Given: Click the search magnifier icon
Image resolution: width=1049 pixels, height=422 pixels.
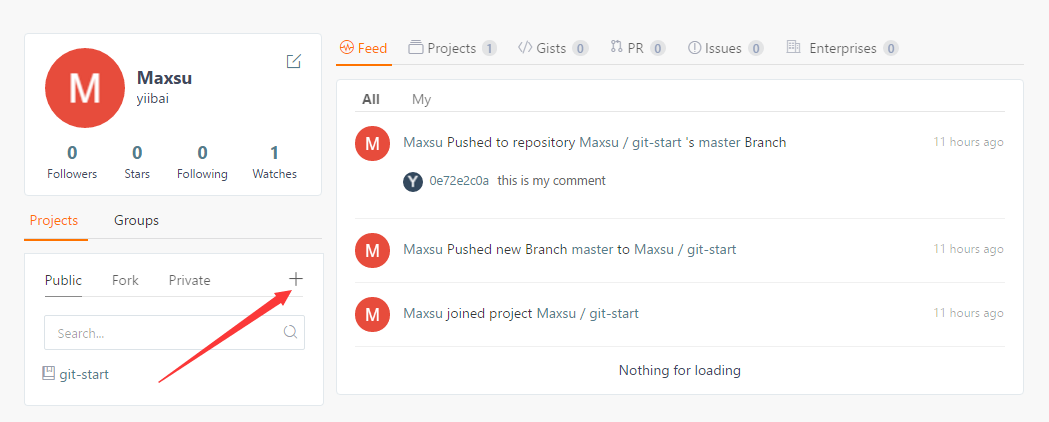Looking at the screenshot, I should tap(290, 333).
